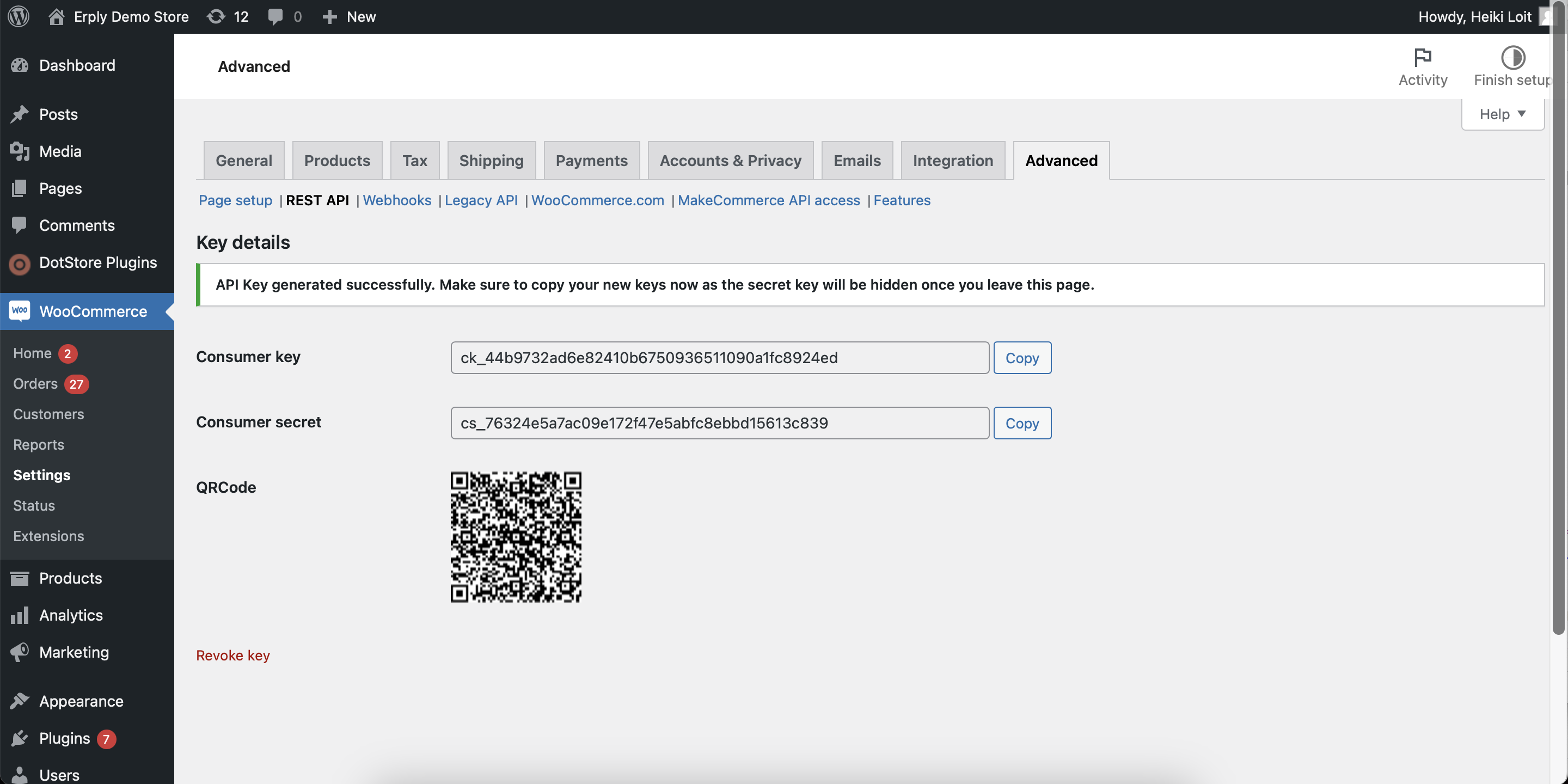
Task: Click the WordPress logo icon
Action: (x=19, y=16)
